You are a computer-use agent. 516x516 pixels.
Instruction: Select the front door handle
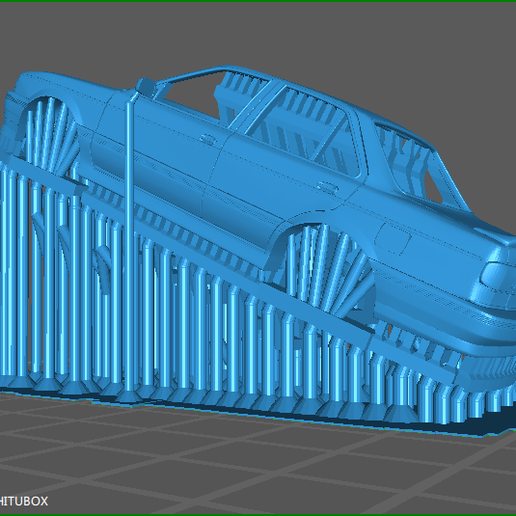[207, 139]
